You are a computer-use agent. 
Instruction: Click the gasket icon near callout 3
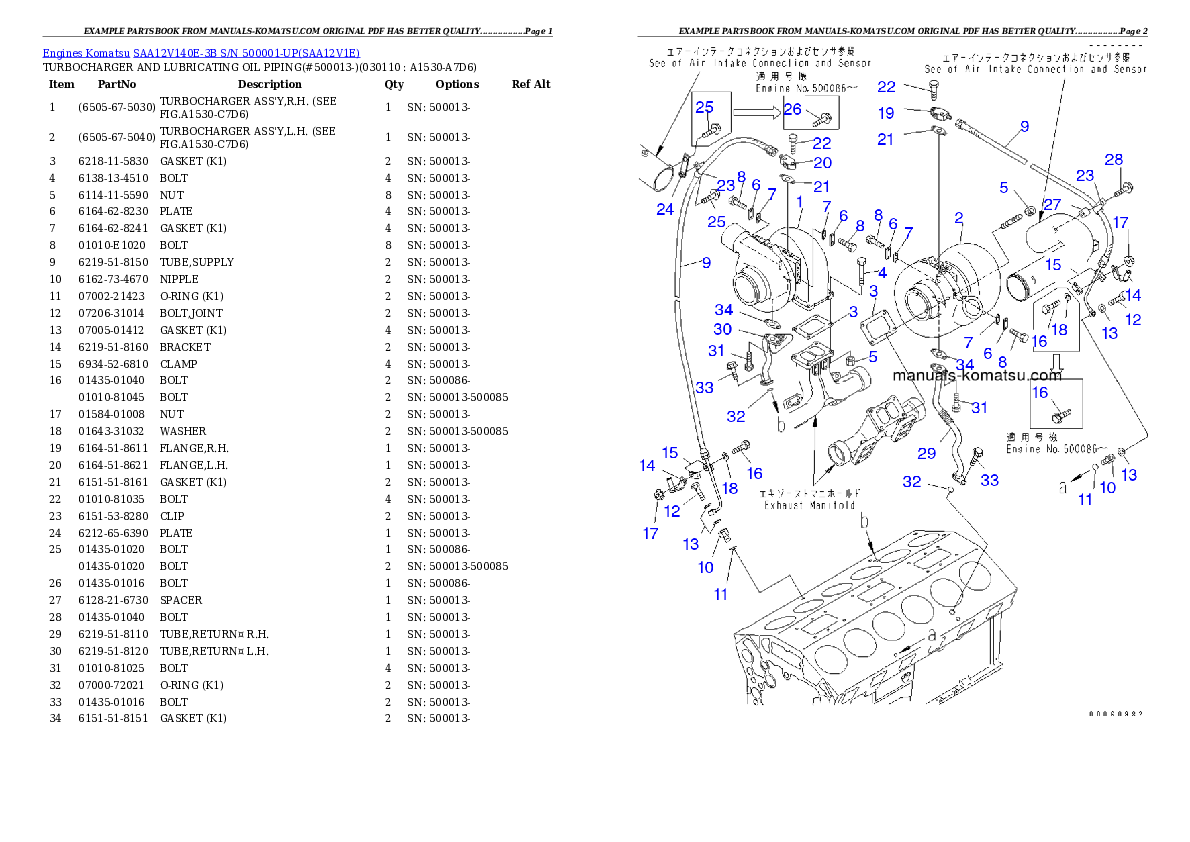pyautogui.click(x=877, y=328)
